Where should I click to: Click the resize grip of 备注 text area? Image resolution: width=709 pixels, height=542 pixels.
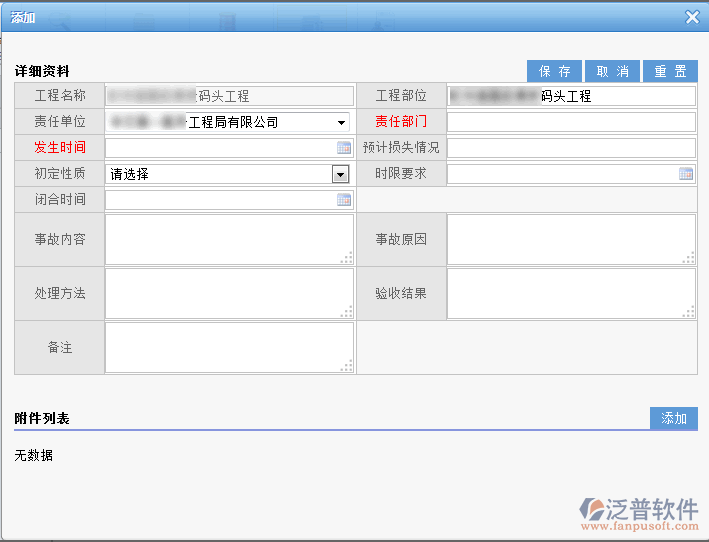(347, 367)
